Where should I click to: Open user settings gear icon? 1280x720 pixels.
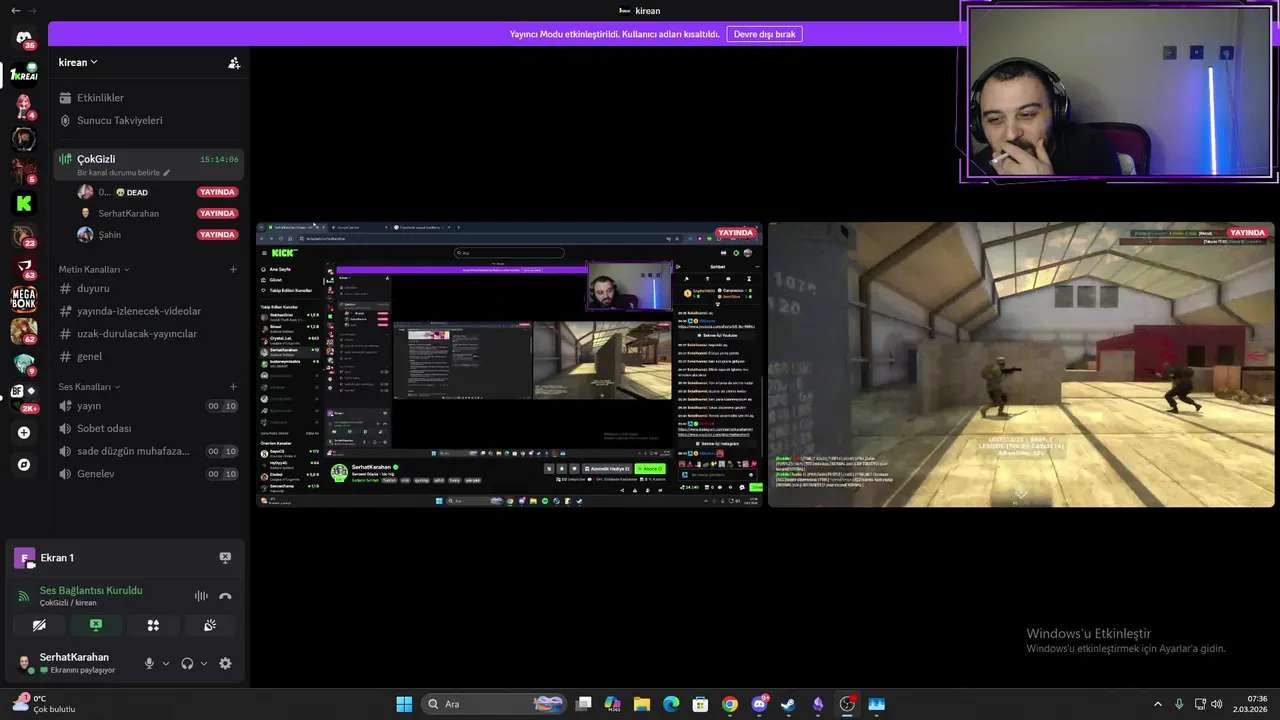225,663
